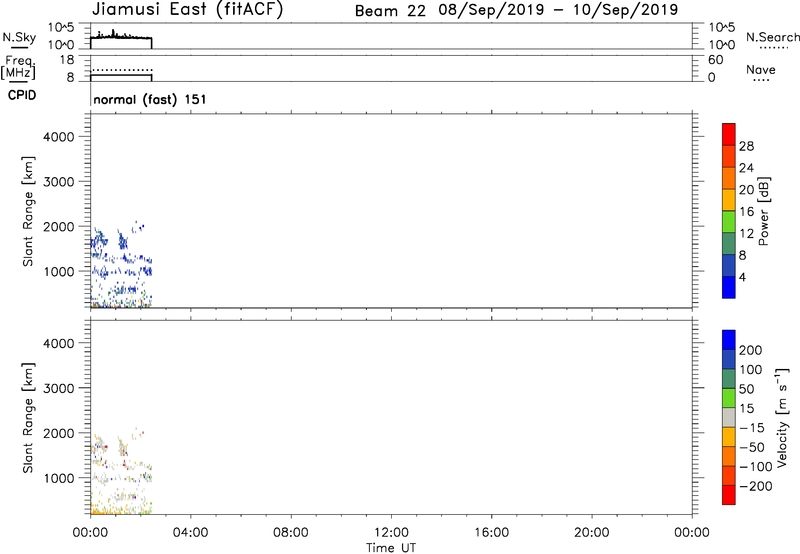Click the '60' tick on Nave axis
This screenshot has height=554, width=800.
[x=715, y=60]
